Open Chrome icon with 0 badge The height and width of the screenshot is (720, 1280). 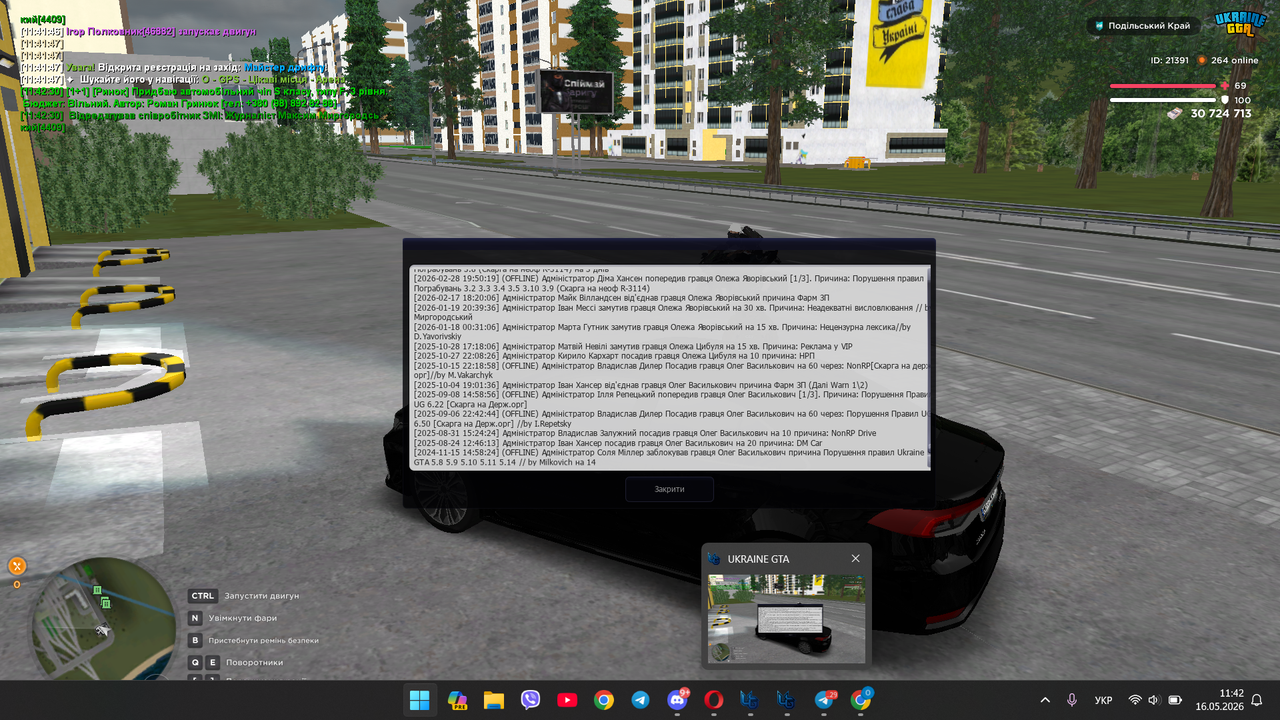[861, 700]
